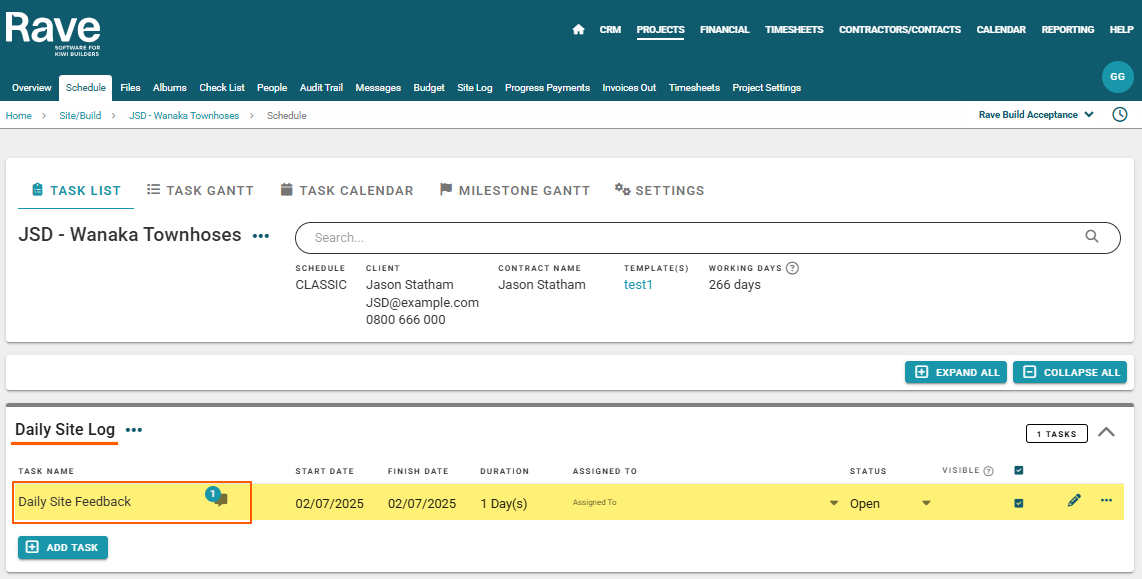Open three-dot menu beside JSD - Wanaka Townhoses

261,237
